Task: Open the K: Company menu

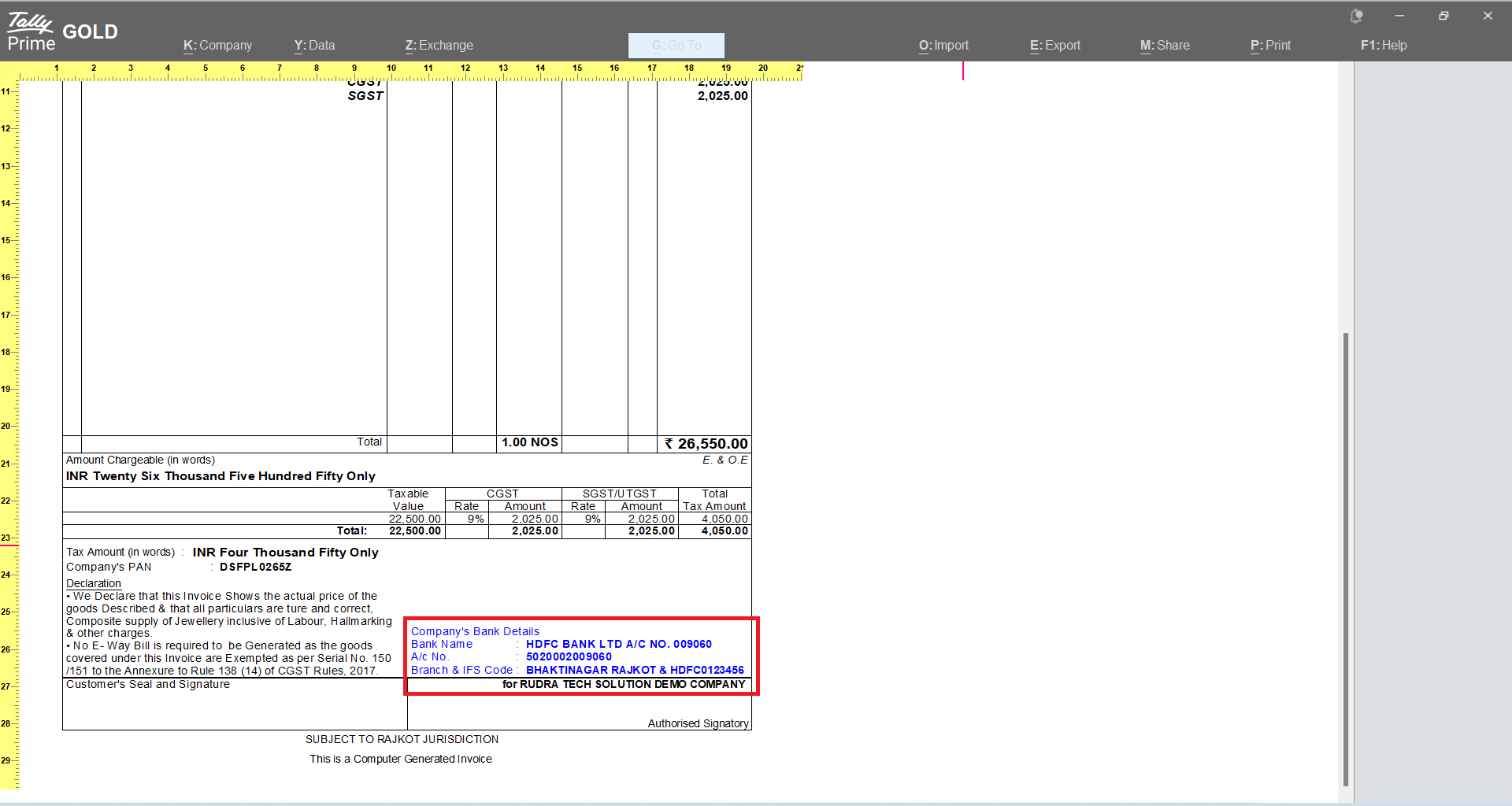Action: coord(217,46)
